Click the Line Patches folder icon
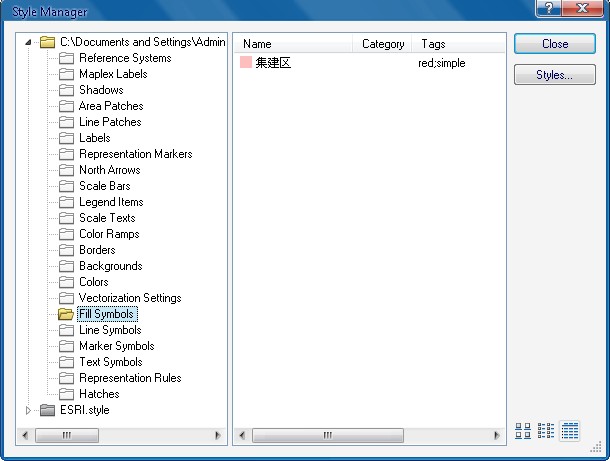 [67, 122]
